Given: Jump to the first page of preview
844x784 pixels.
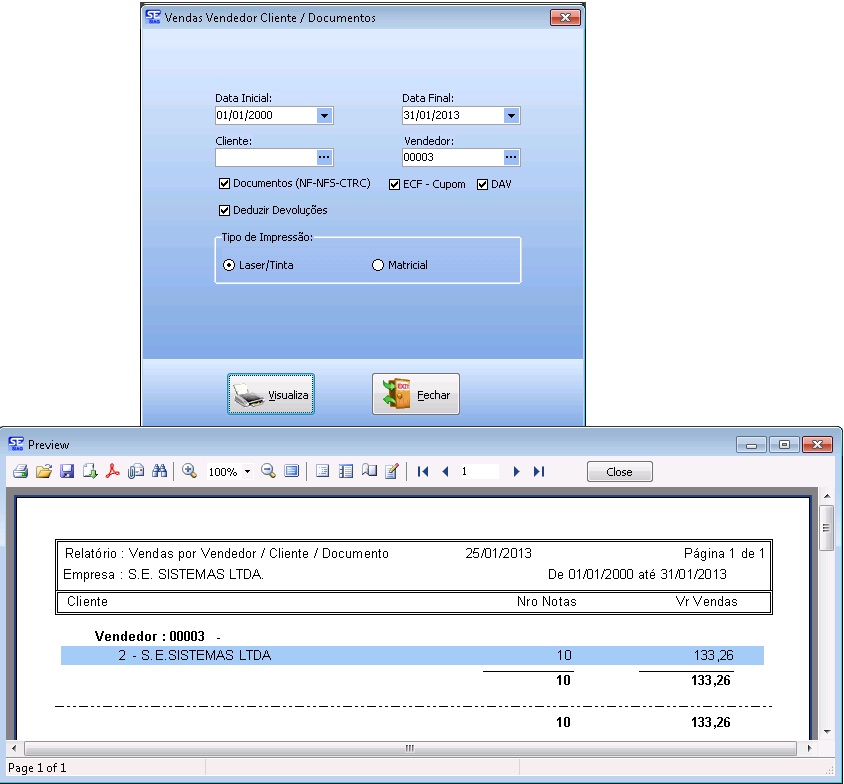Looking at the screenshot, I should tap(423, 471).
